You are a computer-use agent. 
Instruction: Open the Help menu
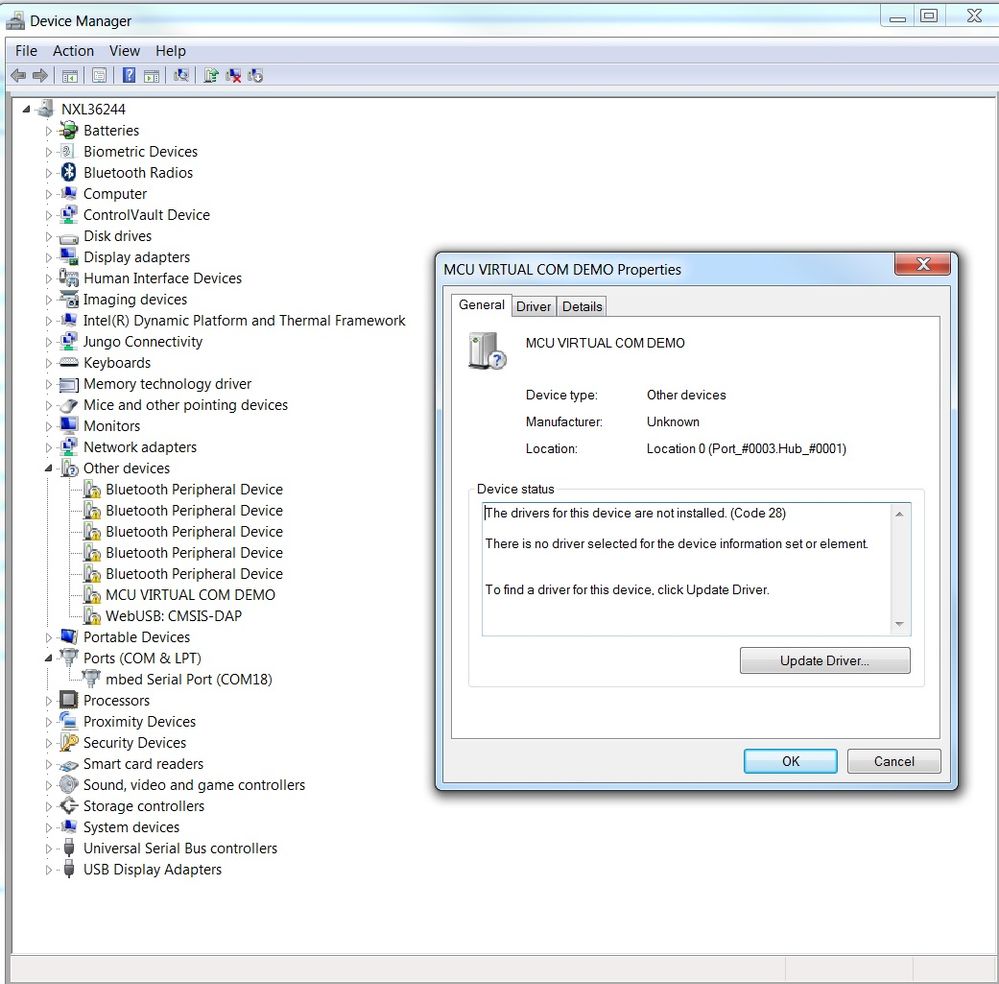pos(171,51)
